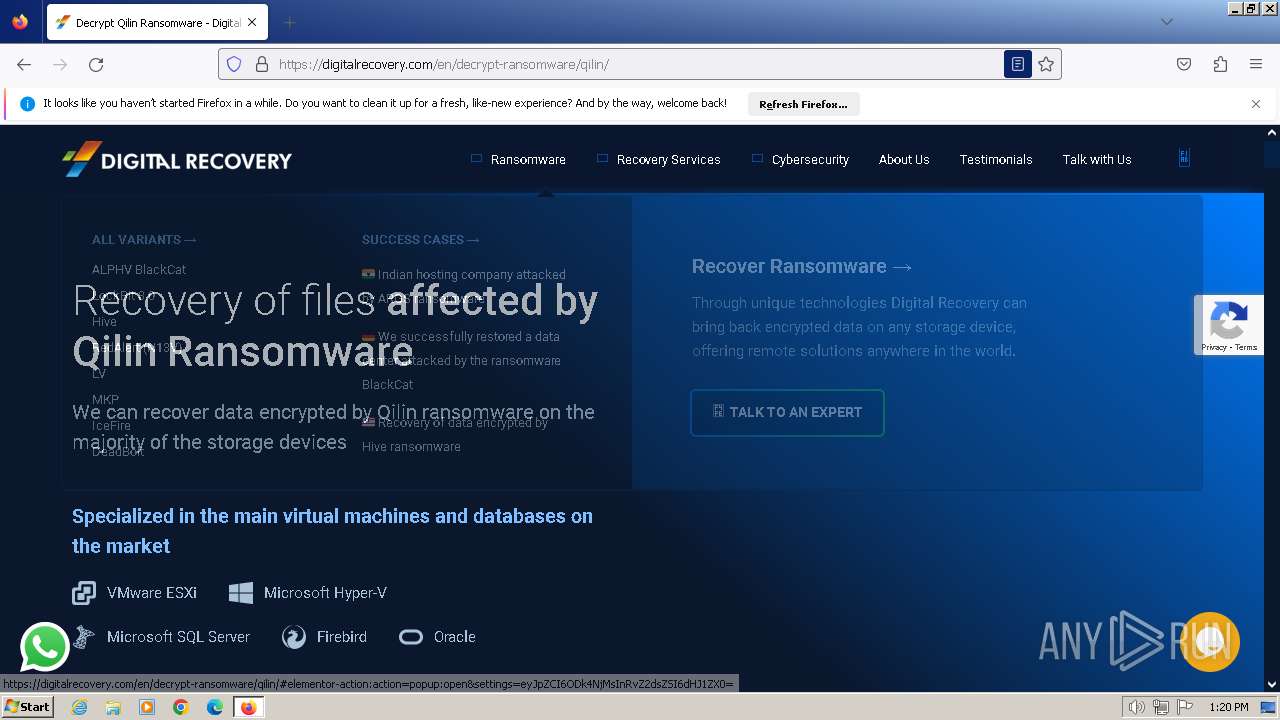Click the TALK TO AN EXPERT button

click(x=787, y=412)
